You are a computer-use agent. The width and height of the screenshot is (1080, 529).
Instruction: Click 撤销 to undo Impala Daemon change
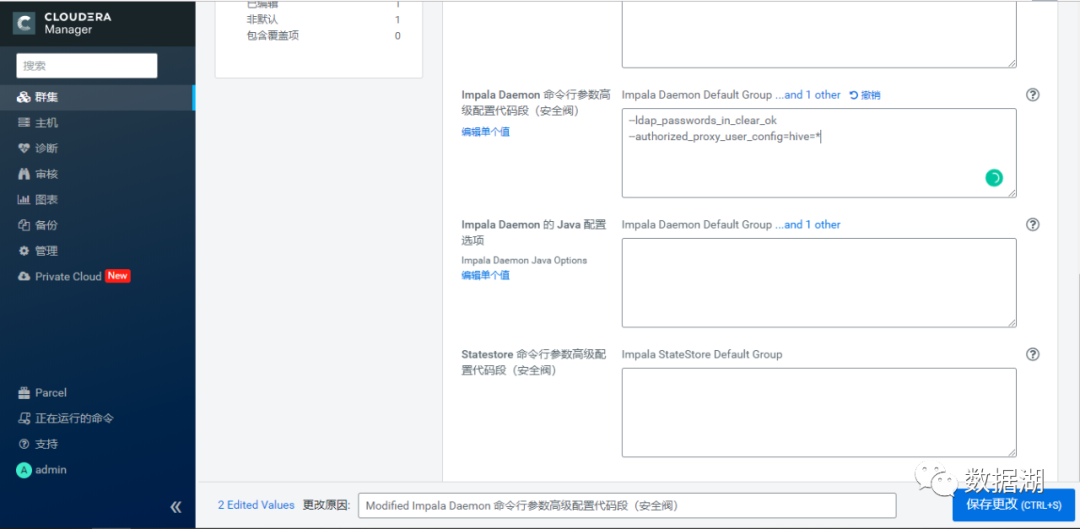864,95
